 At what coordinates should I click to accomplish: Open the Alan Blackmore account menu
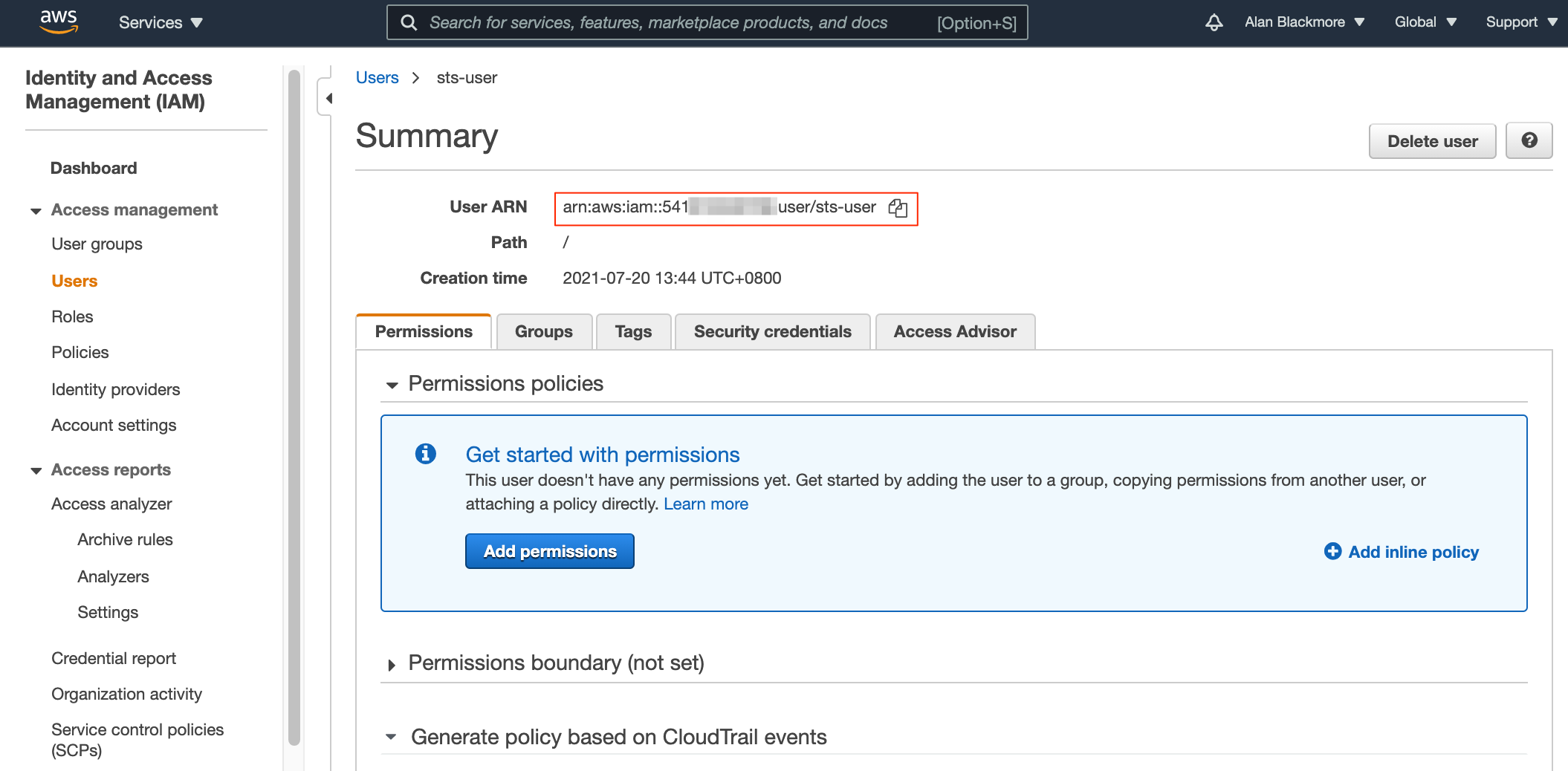coord(1304,22)
